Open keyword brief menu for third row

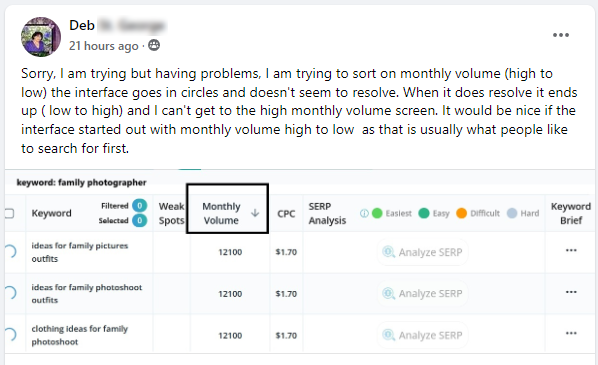point(571,333)
